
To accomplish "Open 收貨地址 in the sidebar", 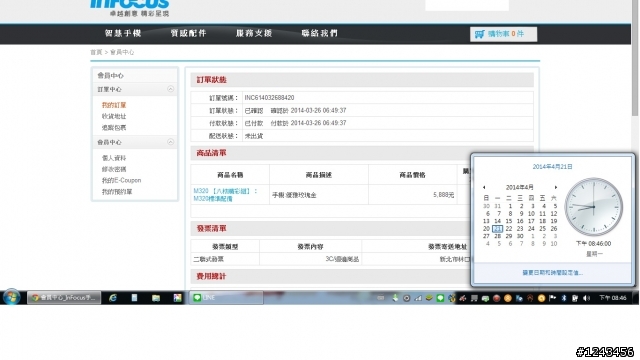I will pyautogui.click(x=114, y=116).
